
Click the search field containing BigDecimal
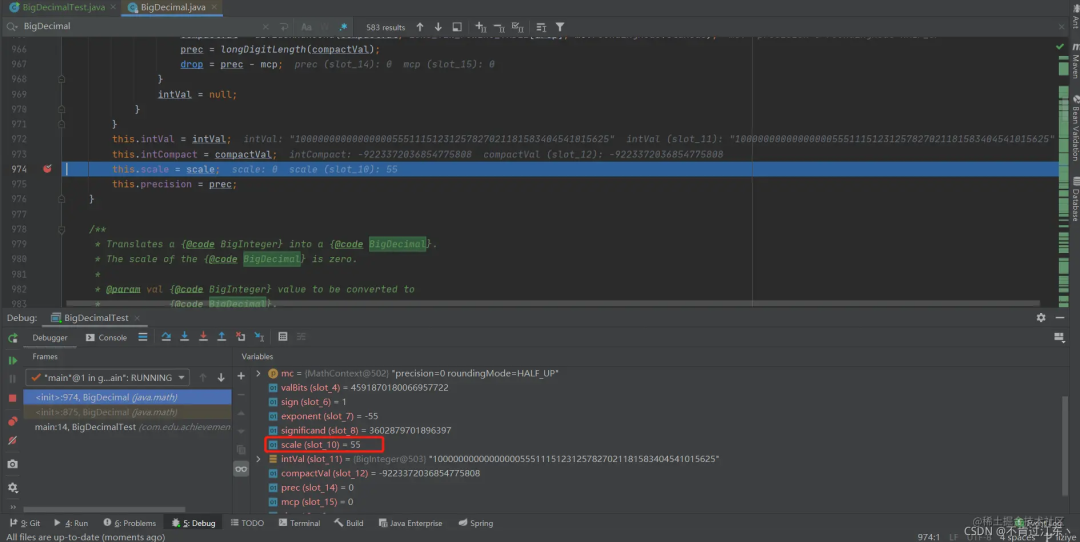coord(138,26)
